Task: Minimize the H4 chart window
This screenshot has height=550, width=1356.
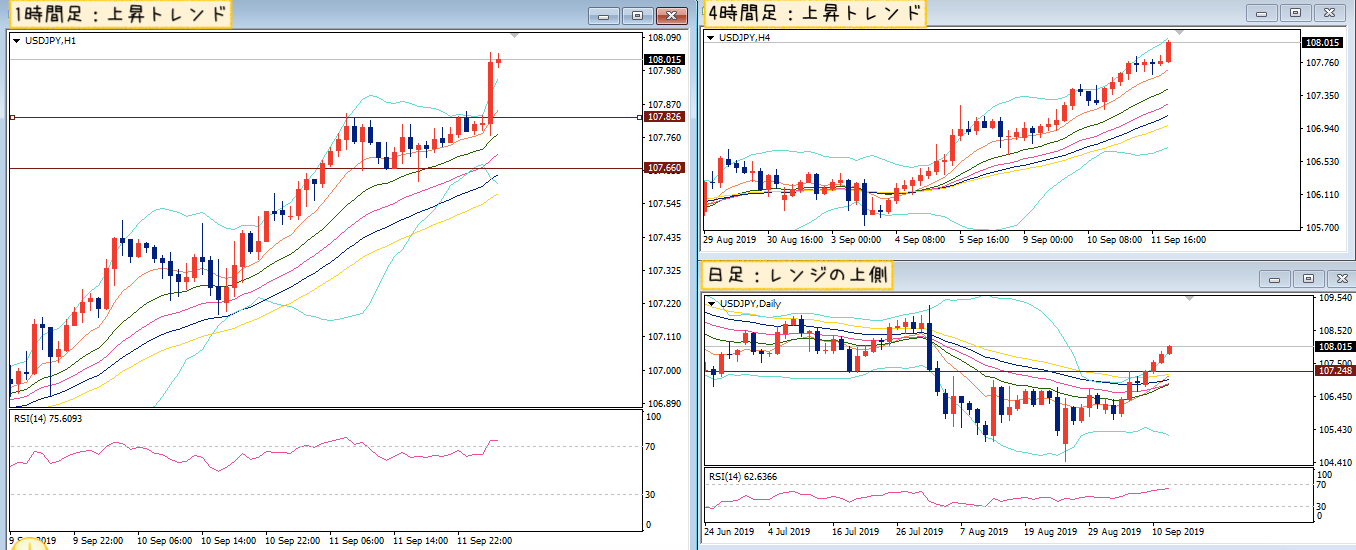Action: [x=1262, y=13]
